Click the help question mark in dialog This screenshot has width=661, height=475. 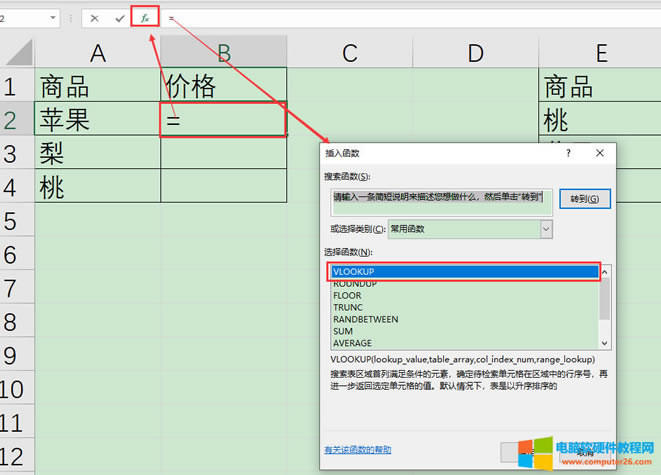click(x=568, y=154)
